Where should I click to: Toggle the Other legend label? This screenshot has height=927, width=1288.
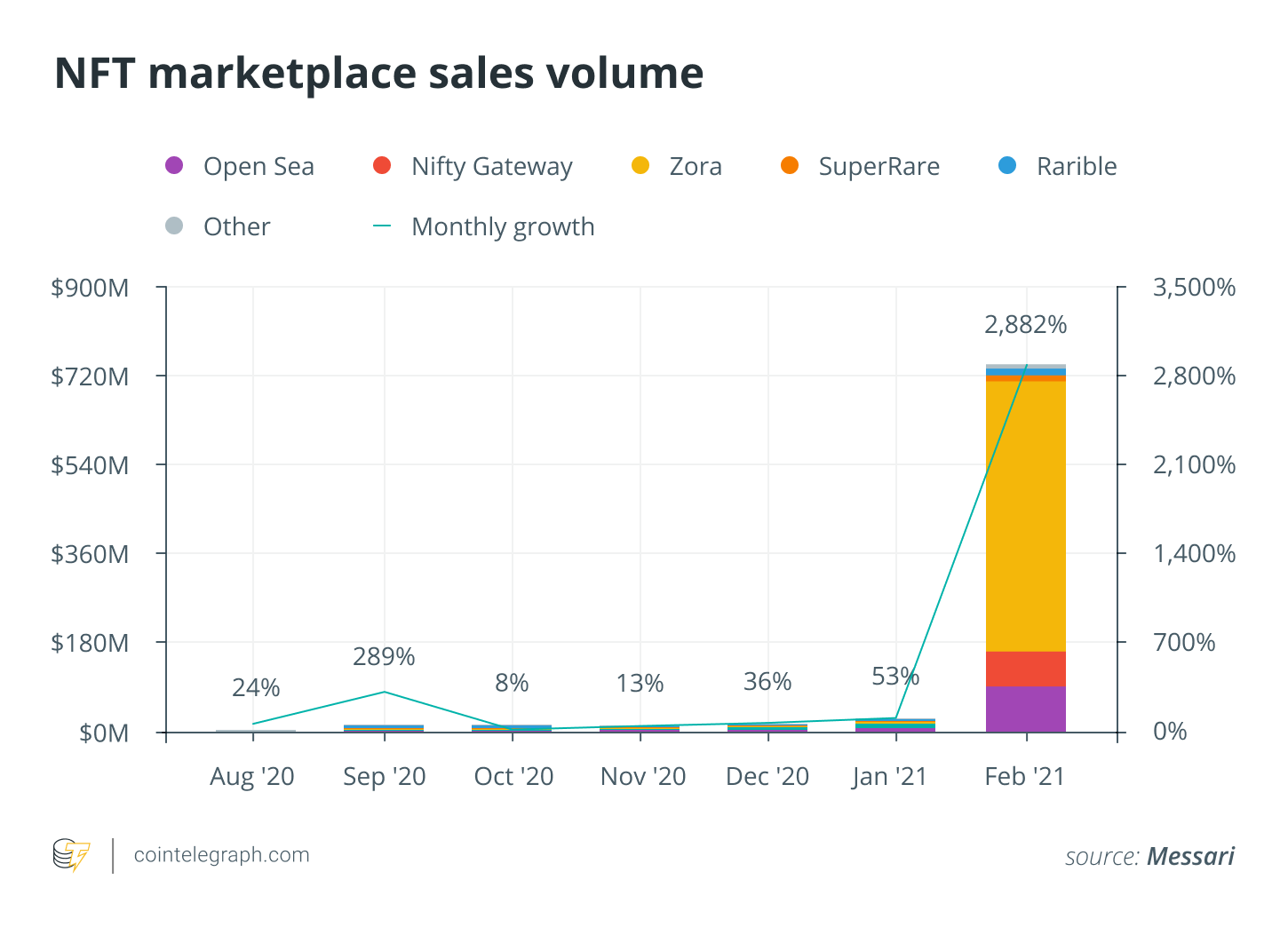(237, 226)
